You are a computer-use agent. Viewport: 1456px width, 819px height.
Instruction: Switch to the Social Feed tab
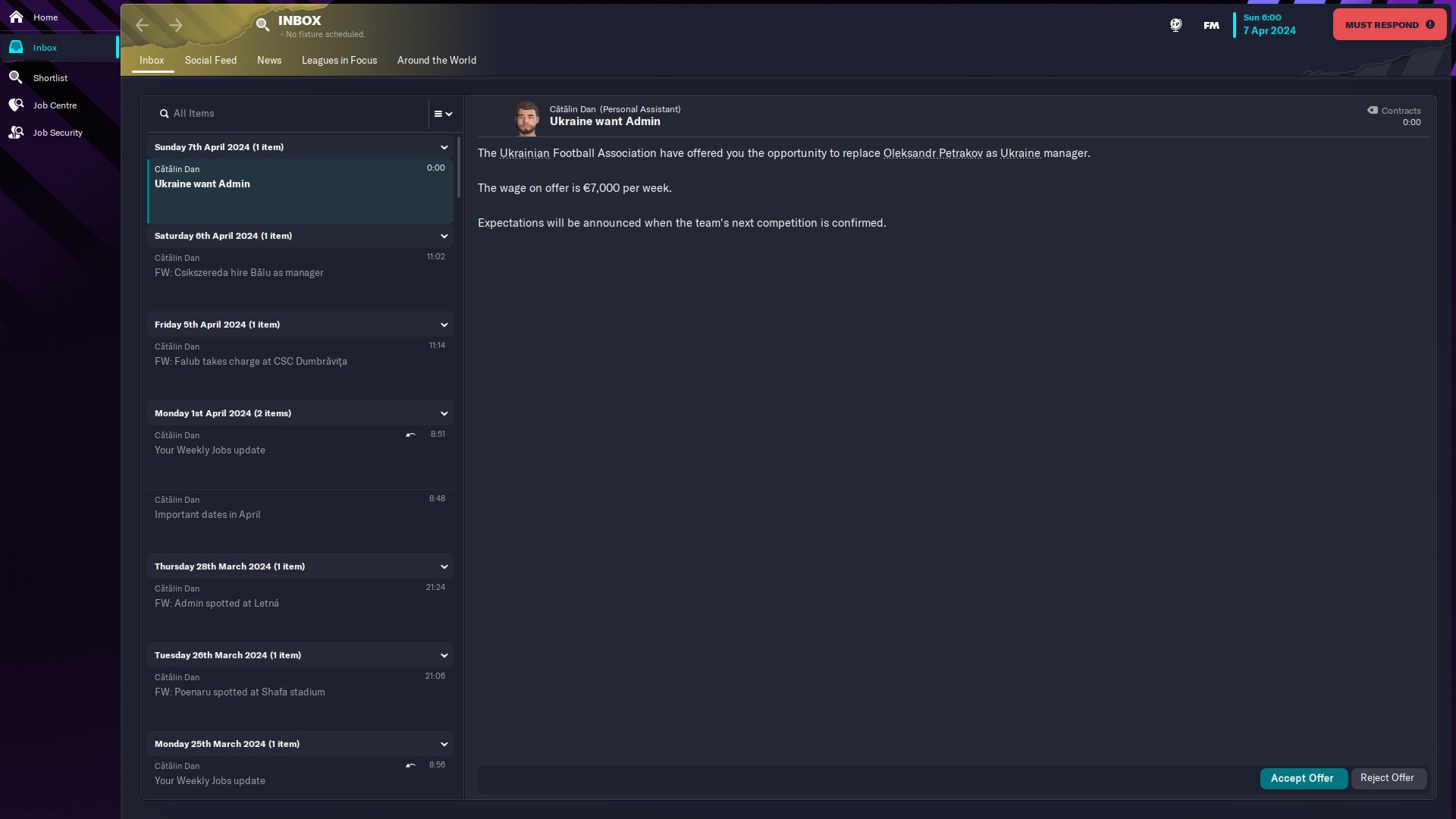211,60
